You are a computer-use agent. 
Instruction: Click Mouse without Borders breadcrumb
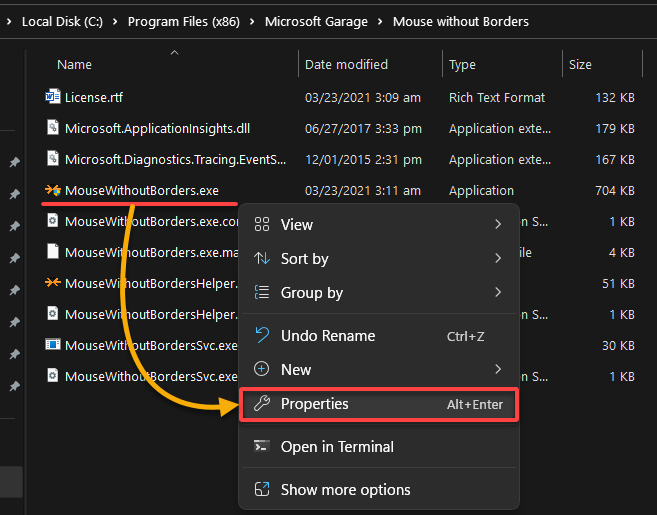[x=461, y=21]
